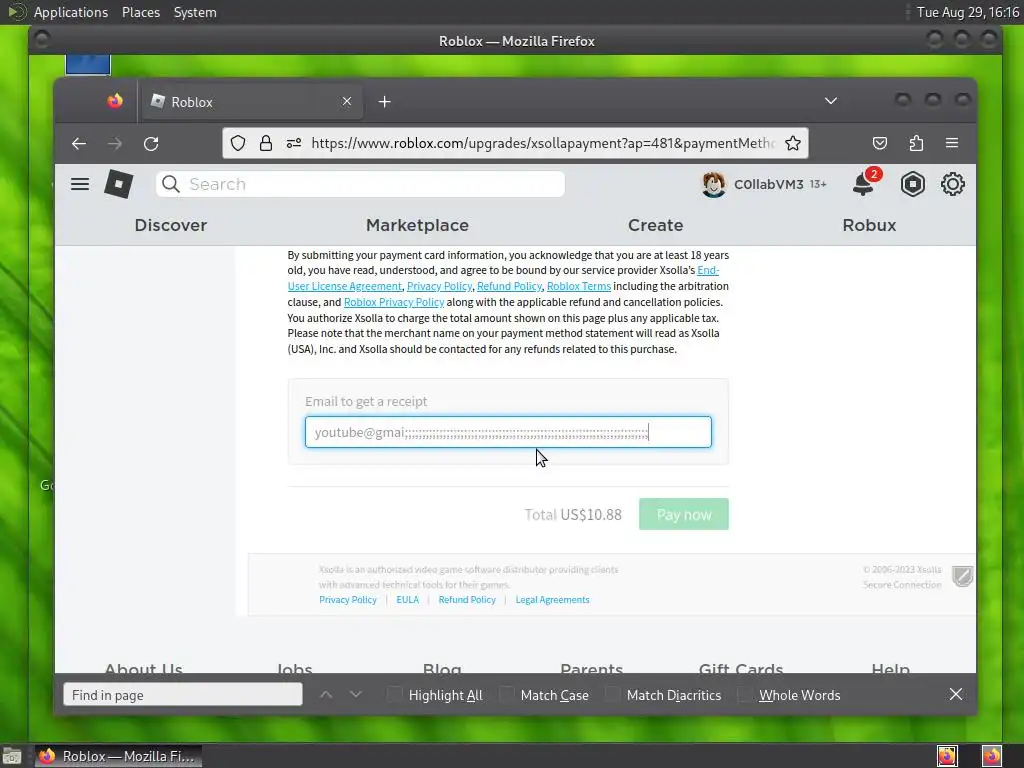The height and width of the screenshot is (768, 1024).
Task: Open the Roblox hamburger side menu
Action: pyautogui.click(x=80, y=184)
